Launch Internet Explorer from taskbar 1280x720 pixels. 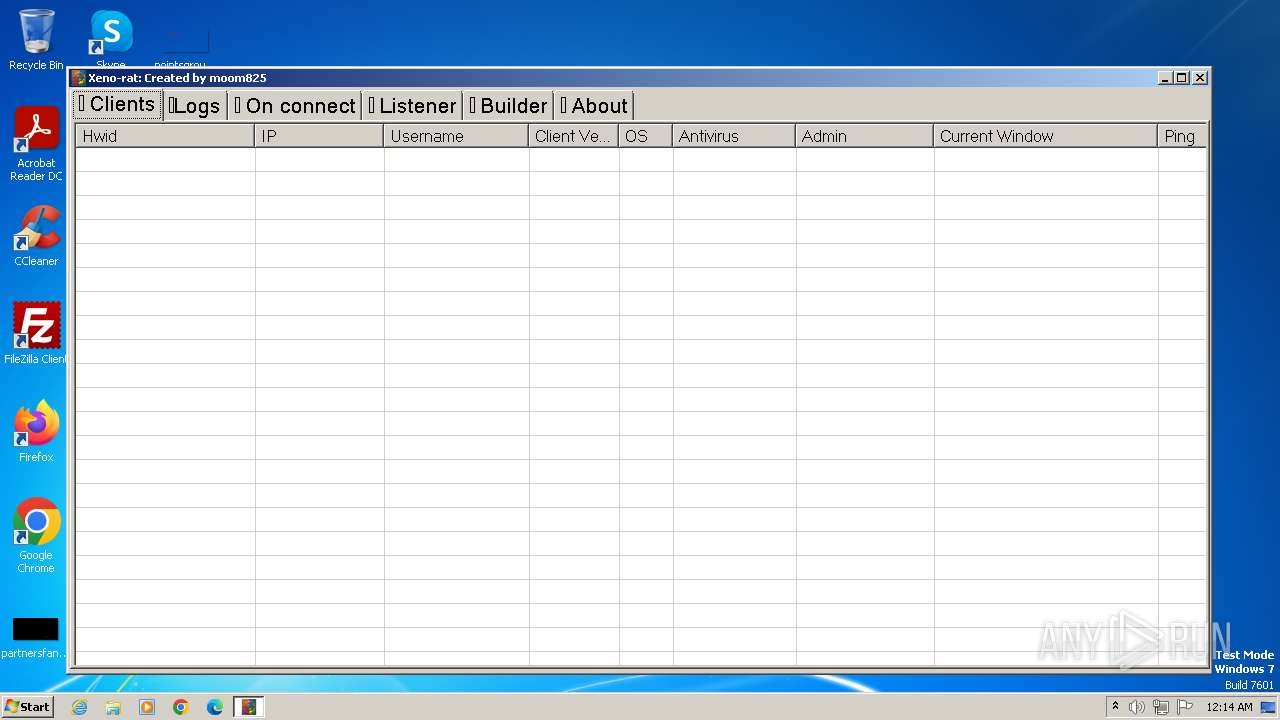tap(79, 707)
